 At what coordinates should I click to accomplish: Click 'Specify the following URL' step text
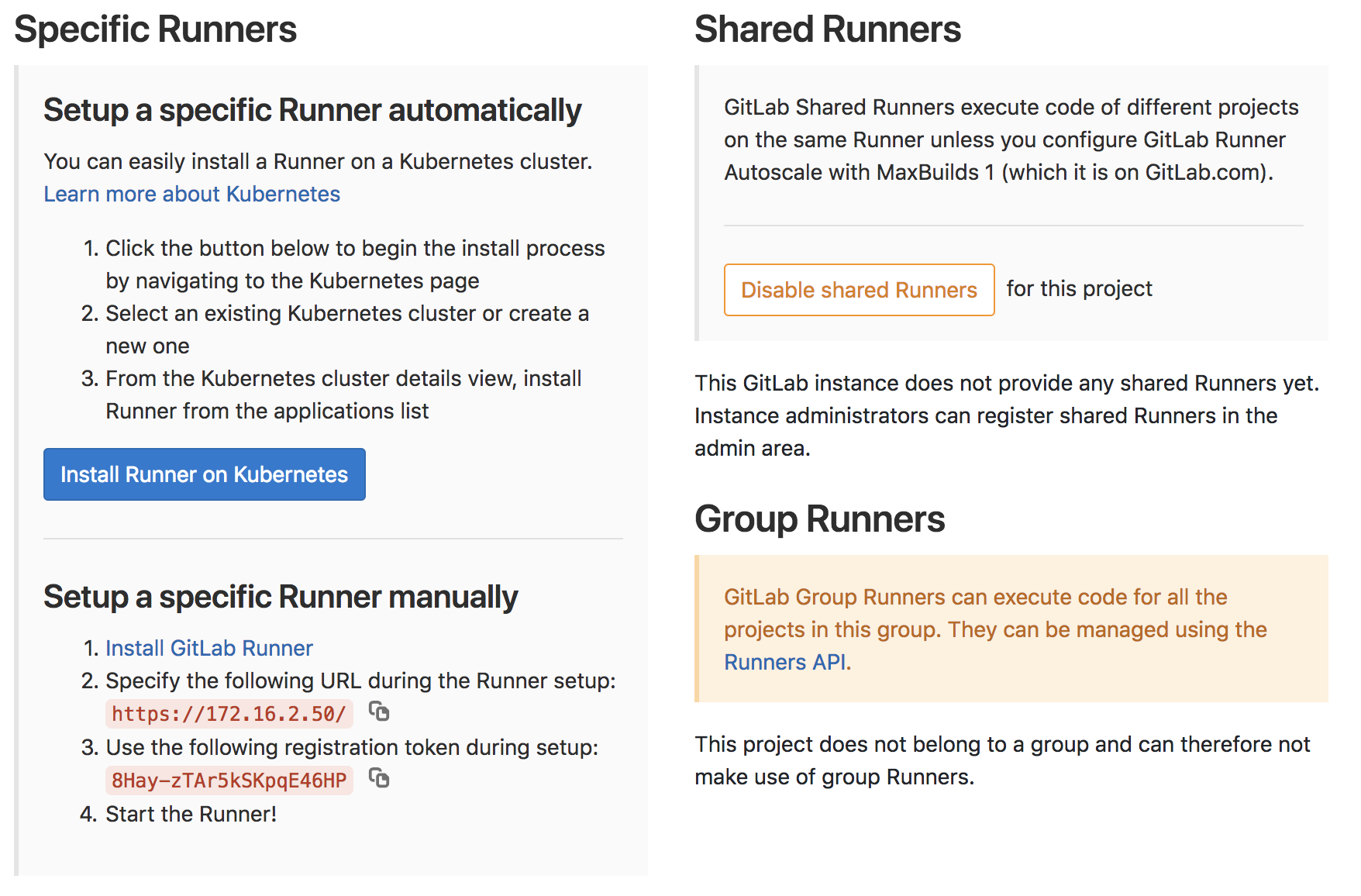click(x=360, y=681)
